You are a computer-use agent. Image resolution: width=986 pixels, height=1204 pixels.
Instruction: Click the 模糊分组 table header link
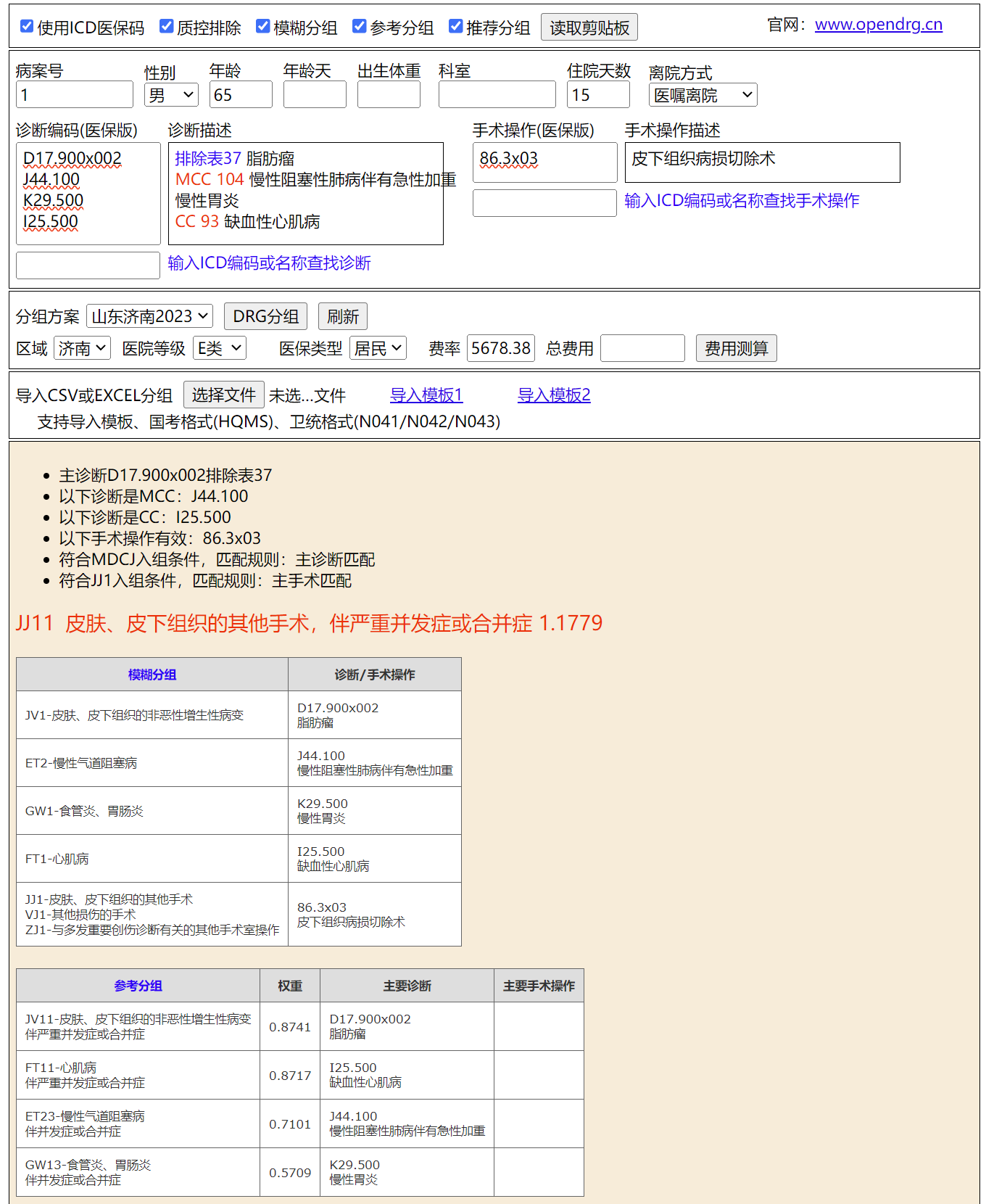click(152, 675)
